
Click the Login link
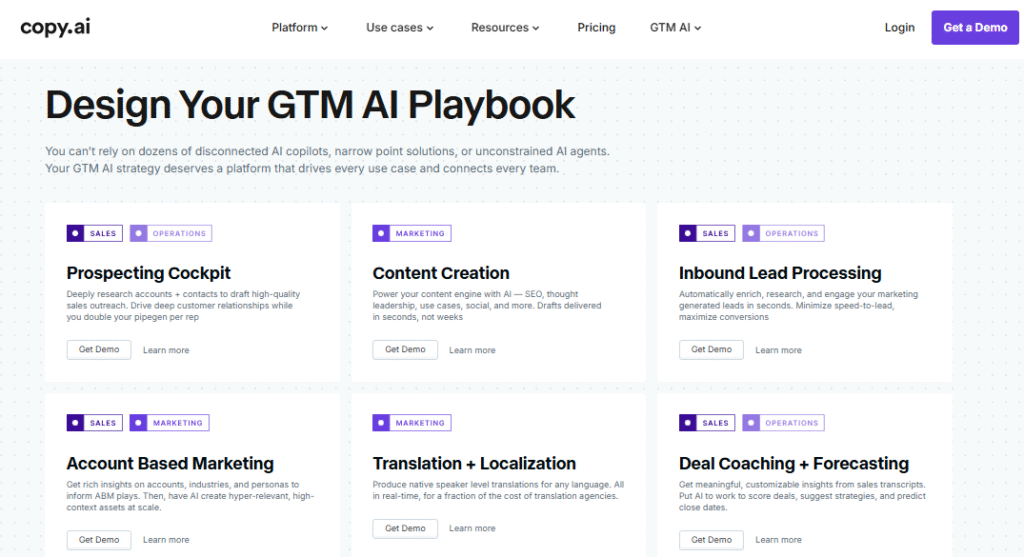pyautogui.click(x=899, y=27)
